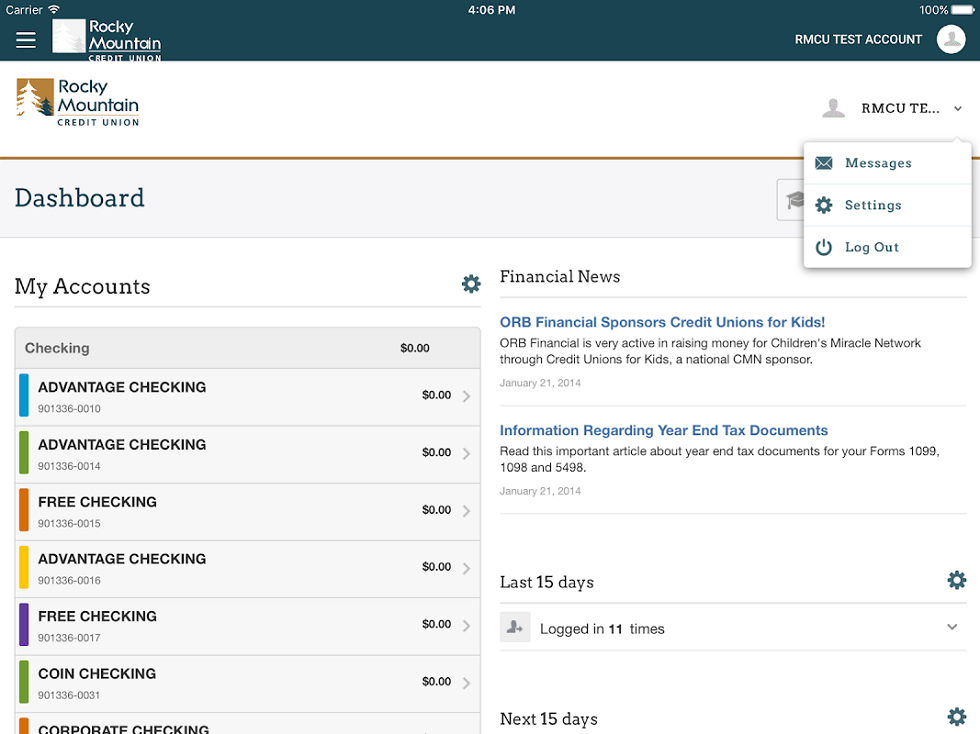Open Coin Checking 901336-0031 chevron

(x=466, y=683)
